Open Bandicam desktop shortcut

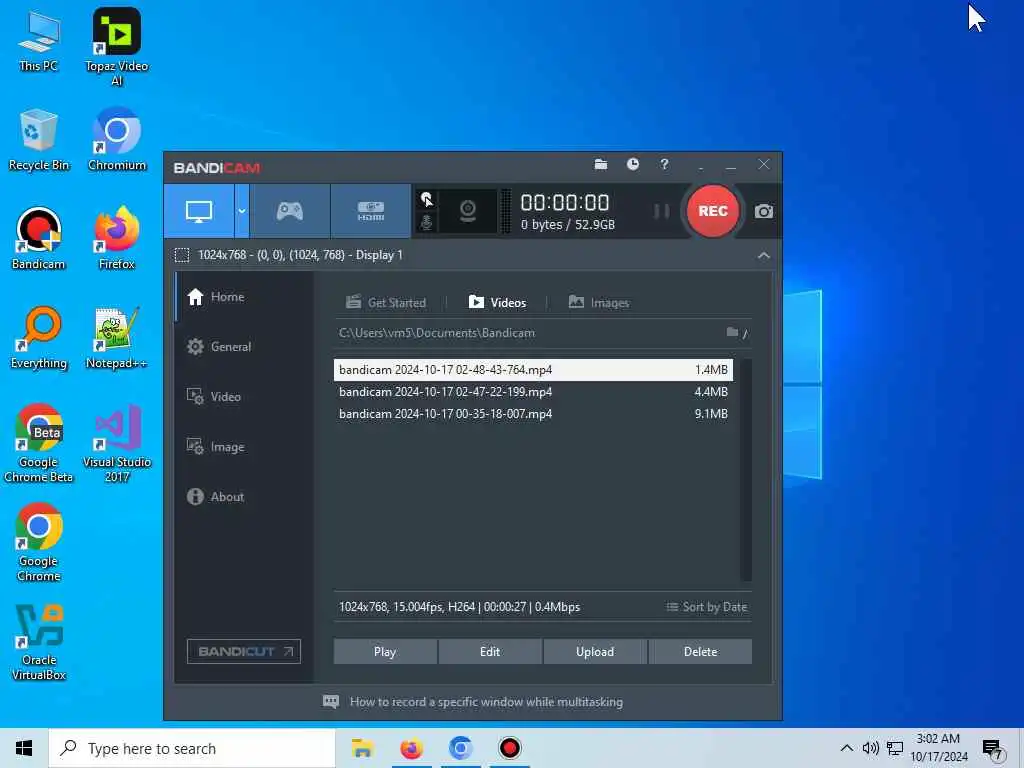coord(39,238)
